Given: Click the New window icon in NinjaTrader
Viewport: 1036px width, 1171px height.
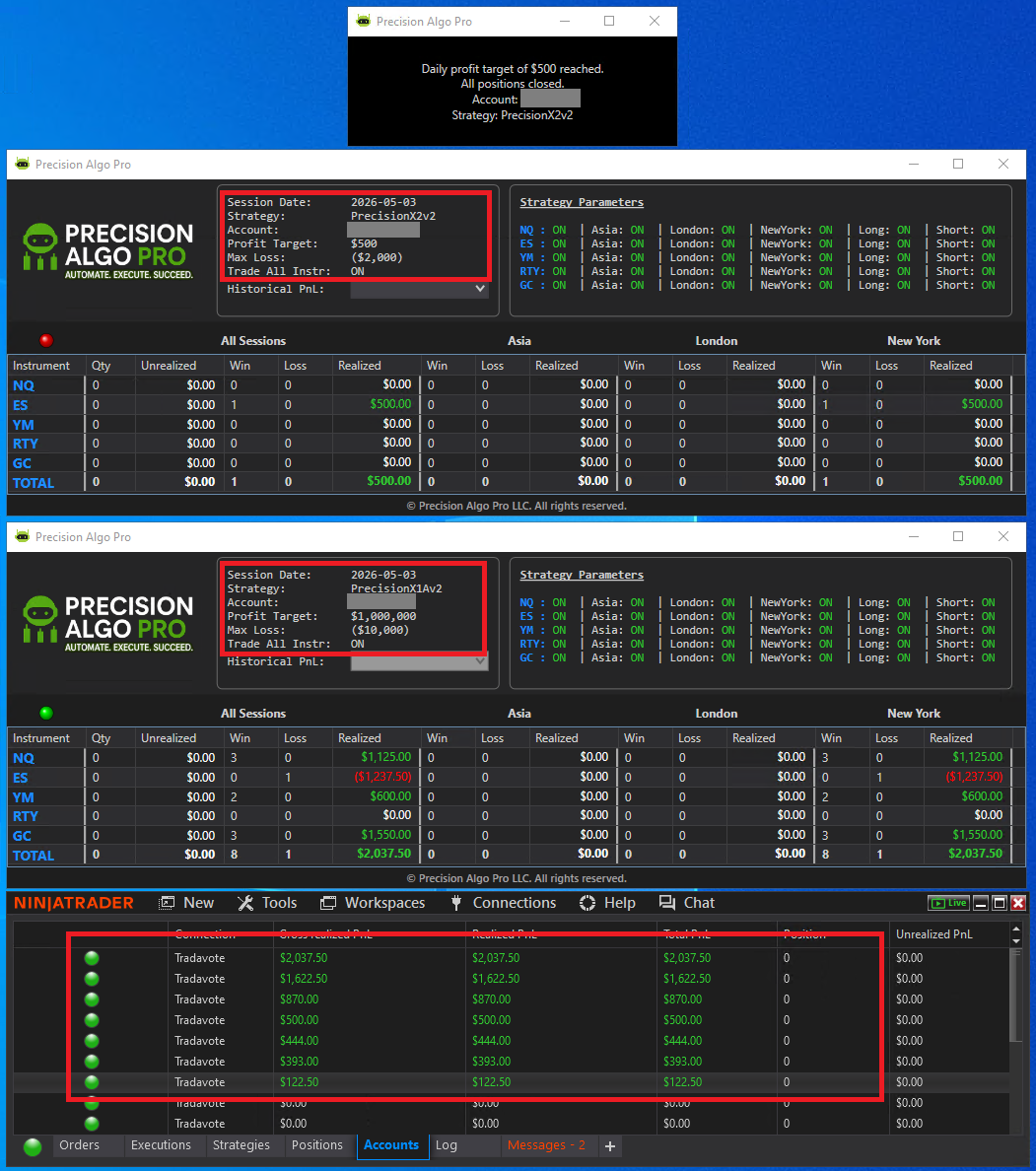Looking at the screenshot, I should pyautogui.click(x=168, y=903).
